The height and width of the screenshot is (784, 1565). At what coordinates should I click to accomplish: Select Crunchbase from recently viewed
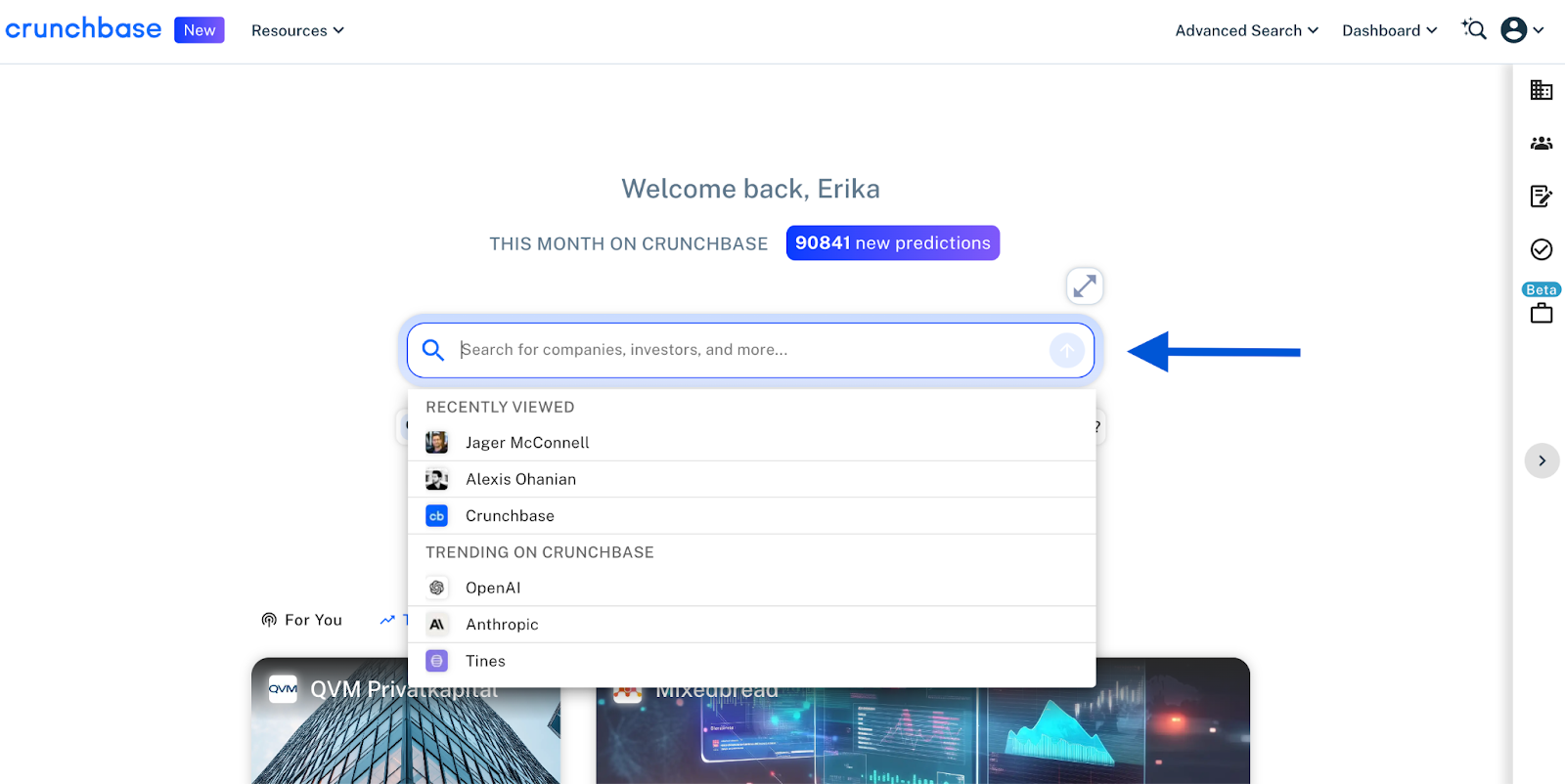click(751, 516)
